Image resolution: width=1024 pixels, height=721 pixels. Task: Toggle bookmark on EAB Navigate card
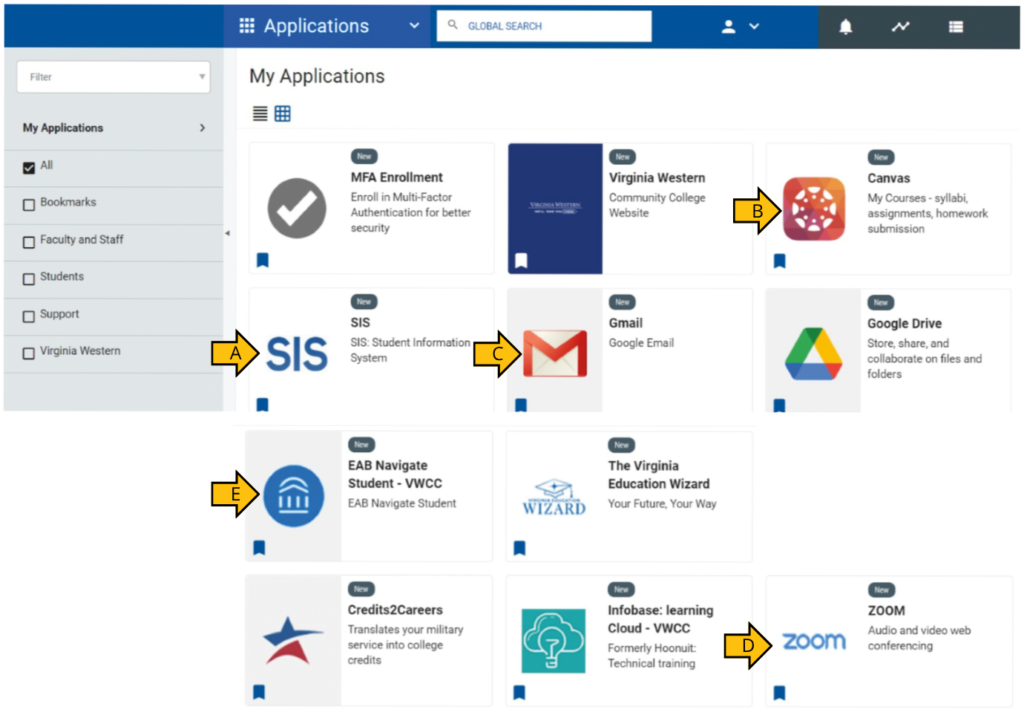pos(259,547)
